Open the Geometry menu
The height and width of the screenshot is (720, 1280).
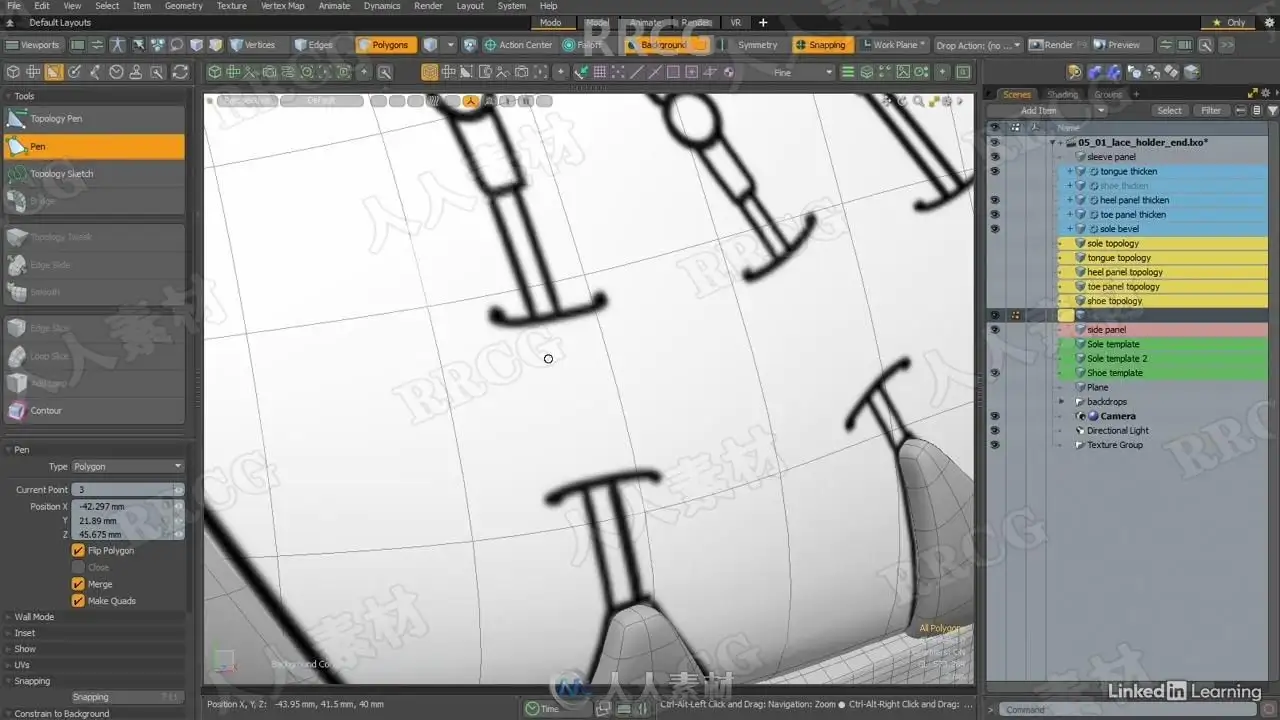click(x=183, y=6)
